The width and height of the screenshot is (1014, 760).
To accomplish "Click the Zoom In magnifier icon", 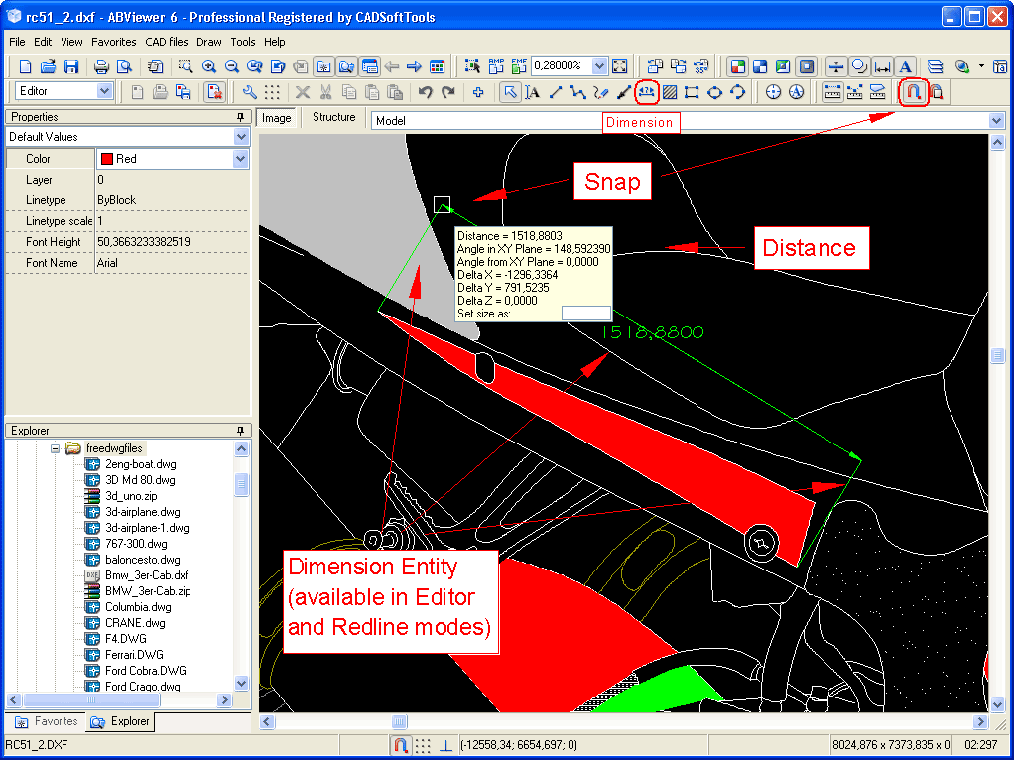I will (209, 67).
